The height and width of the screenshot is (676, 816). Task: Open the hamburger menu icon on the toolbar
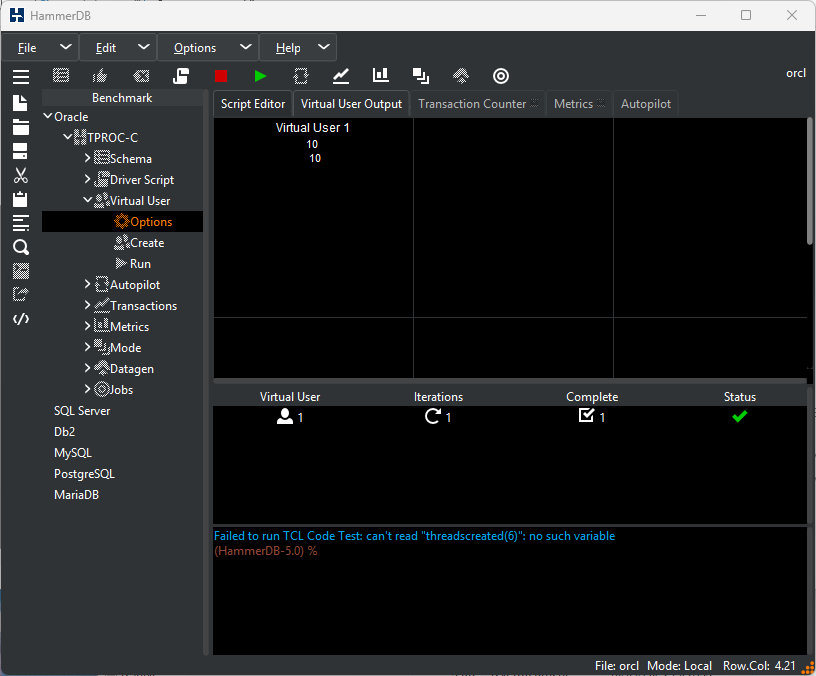coord(20,76)
